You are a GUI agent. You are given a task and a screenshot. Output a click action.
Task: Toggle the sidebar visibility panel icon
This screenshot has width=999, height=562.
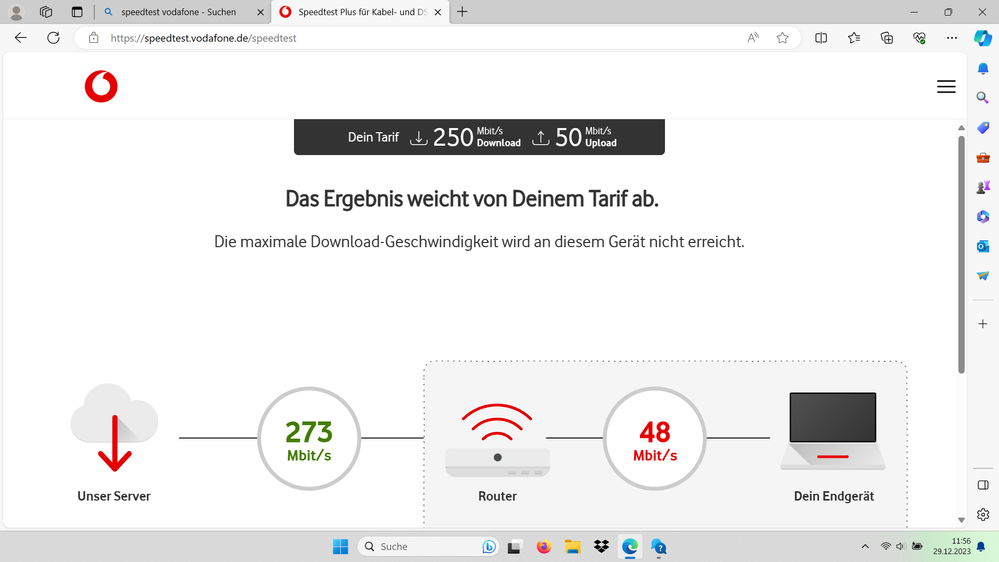click(983, 486)
